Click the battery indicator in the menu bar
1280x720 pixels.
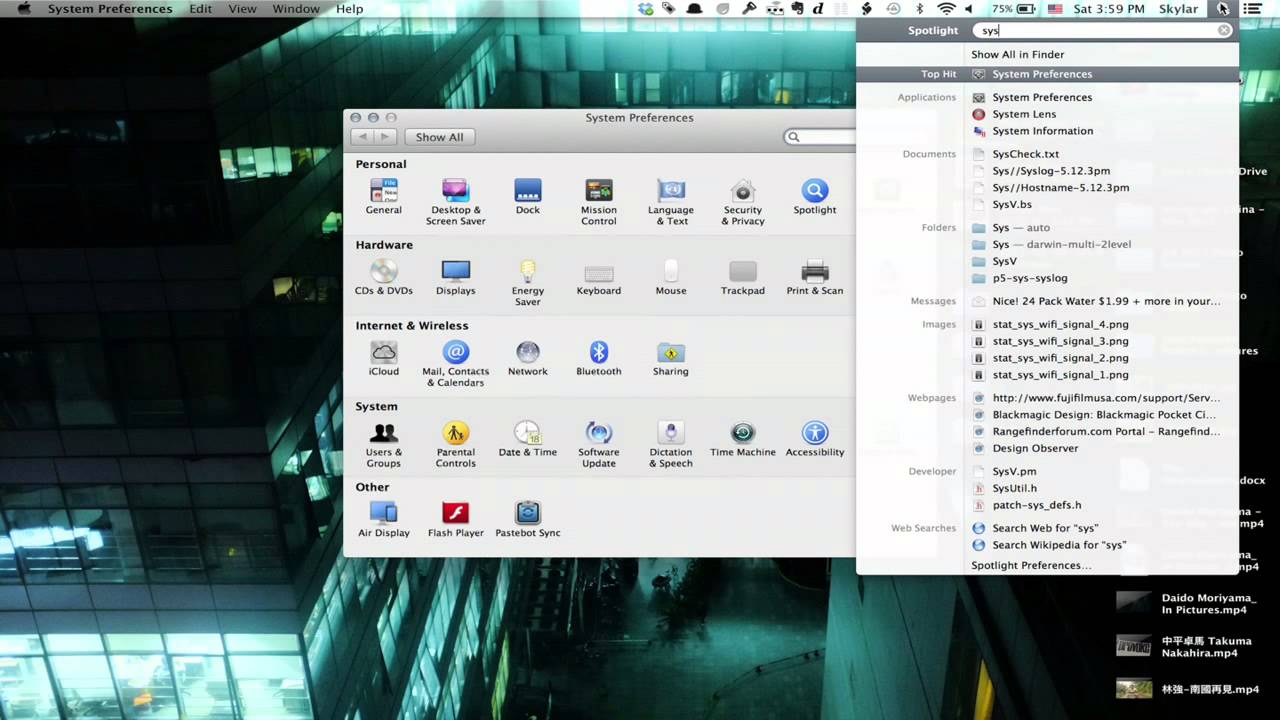(1010, 8)
